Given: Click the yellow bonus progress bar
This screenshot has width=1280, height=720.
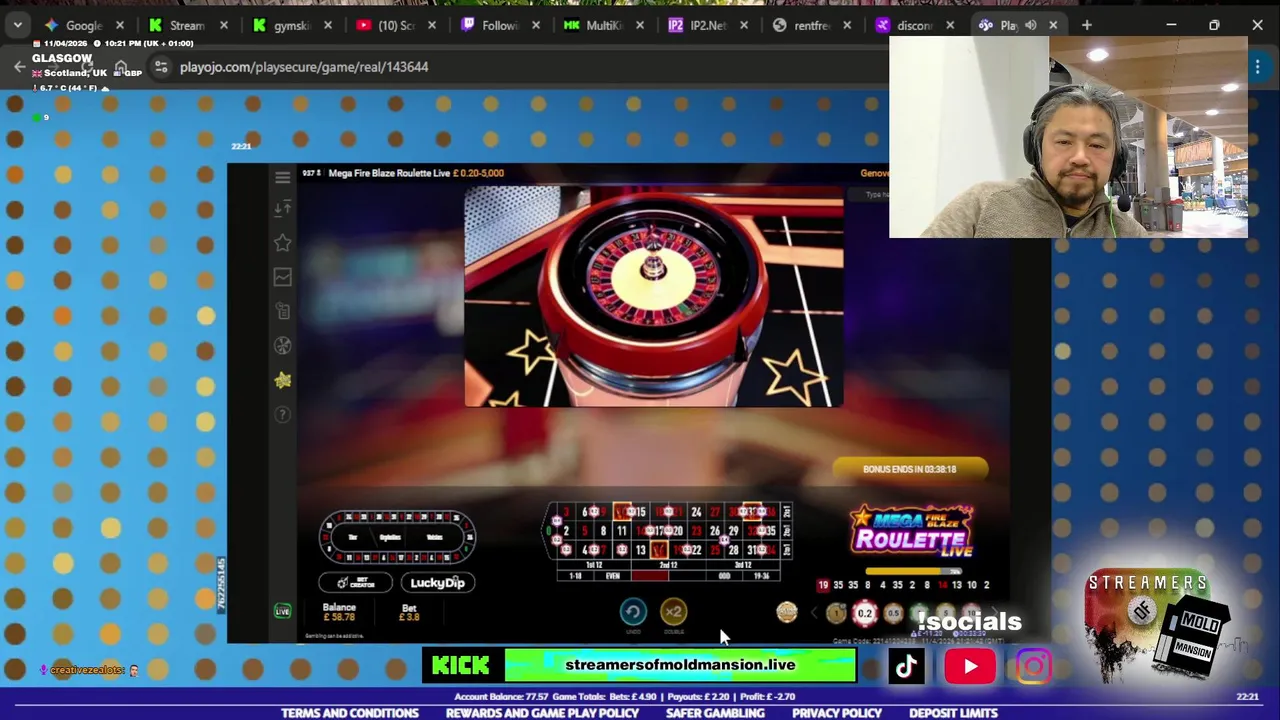Looking at the screenshot, I should 913,571.
